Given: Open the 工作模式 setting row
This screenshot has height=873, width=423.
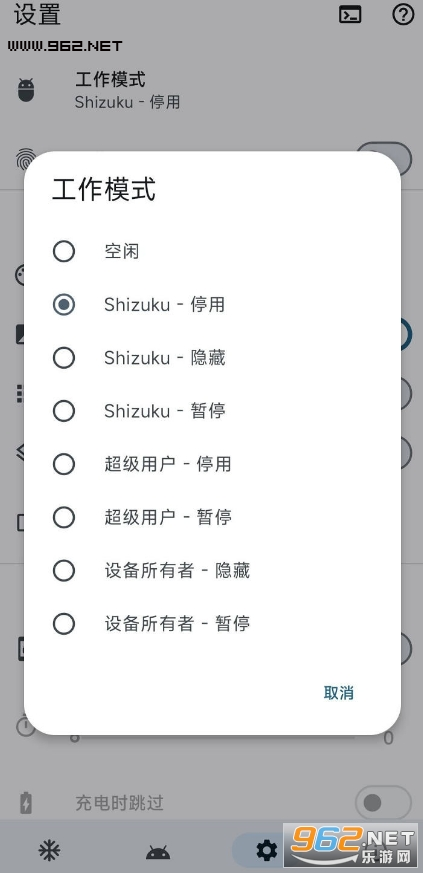Looking at the screenshot, I should tap(212, 90).
